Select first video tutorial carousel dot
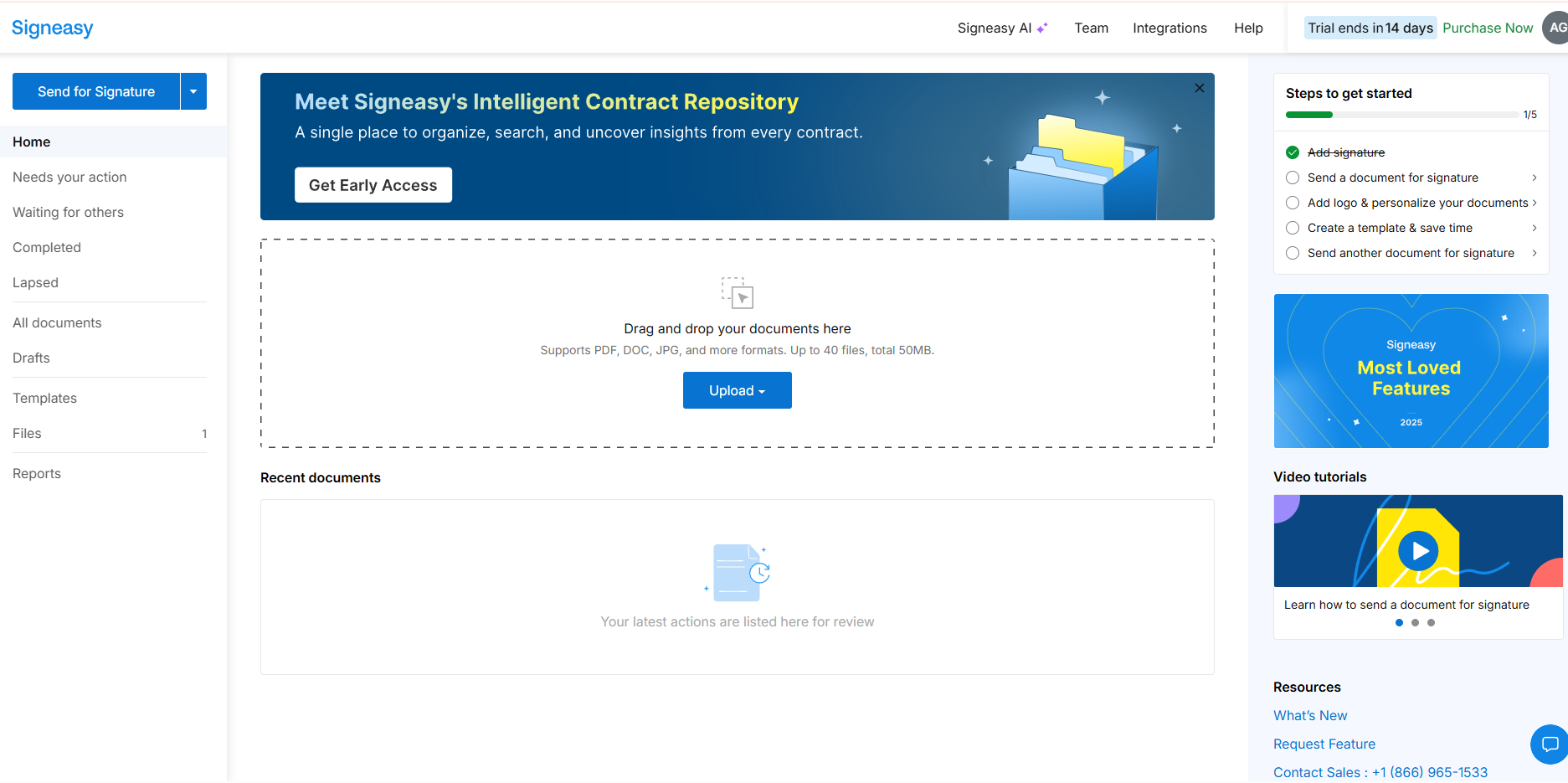 coord(1399,622)
